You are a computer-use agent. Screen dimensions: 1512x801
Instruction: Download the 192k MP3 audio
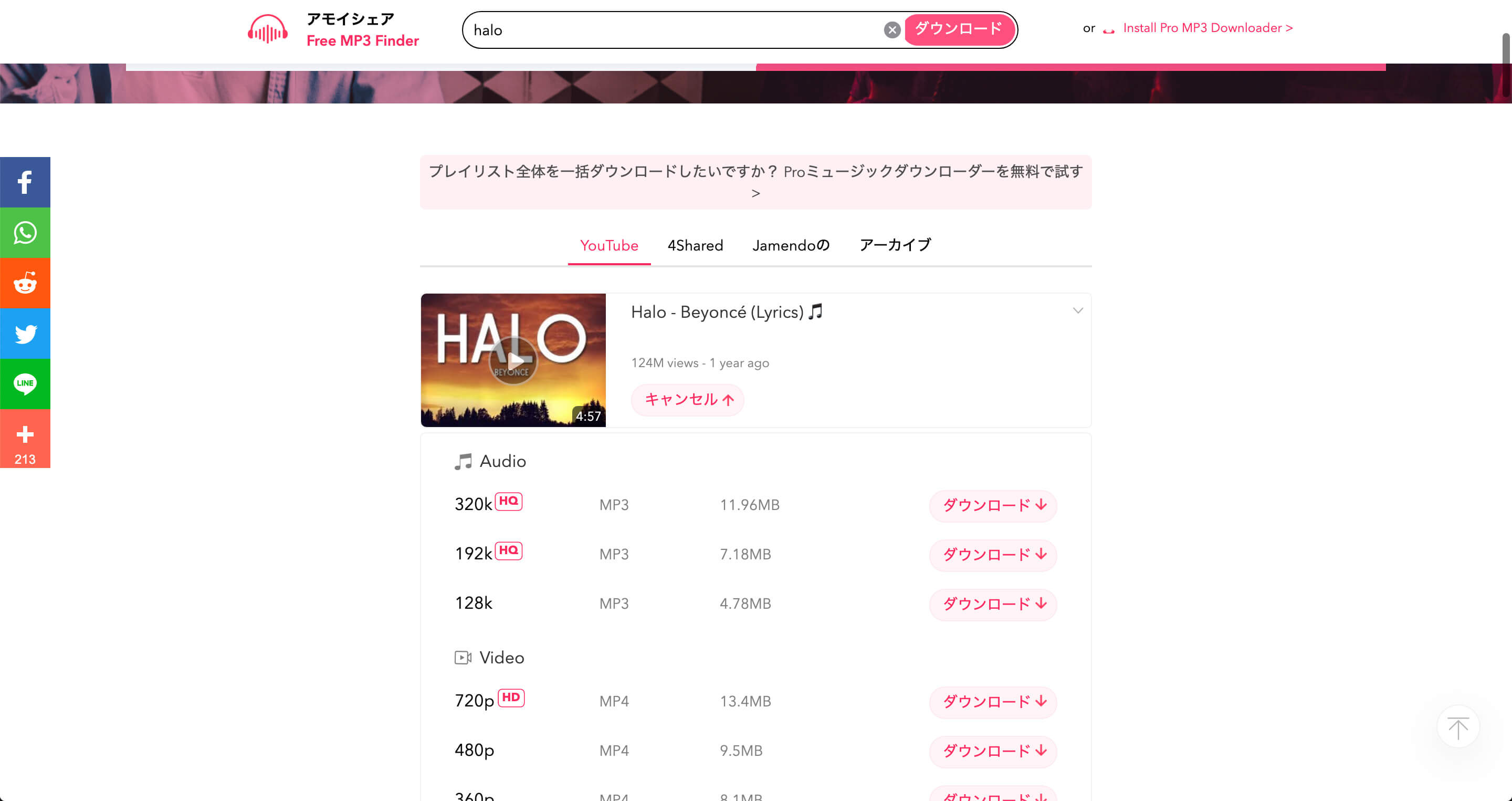993,555
